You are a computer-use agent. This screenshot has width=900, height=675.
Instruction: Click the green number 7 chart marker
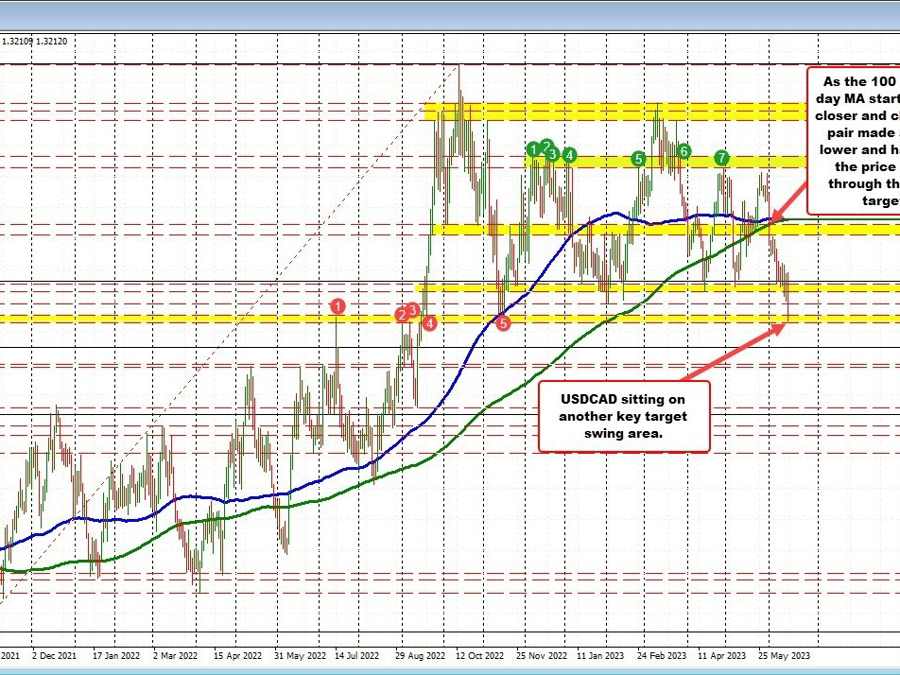tap(722, 158)
